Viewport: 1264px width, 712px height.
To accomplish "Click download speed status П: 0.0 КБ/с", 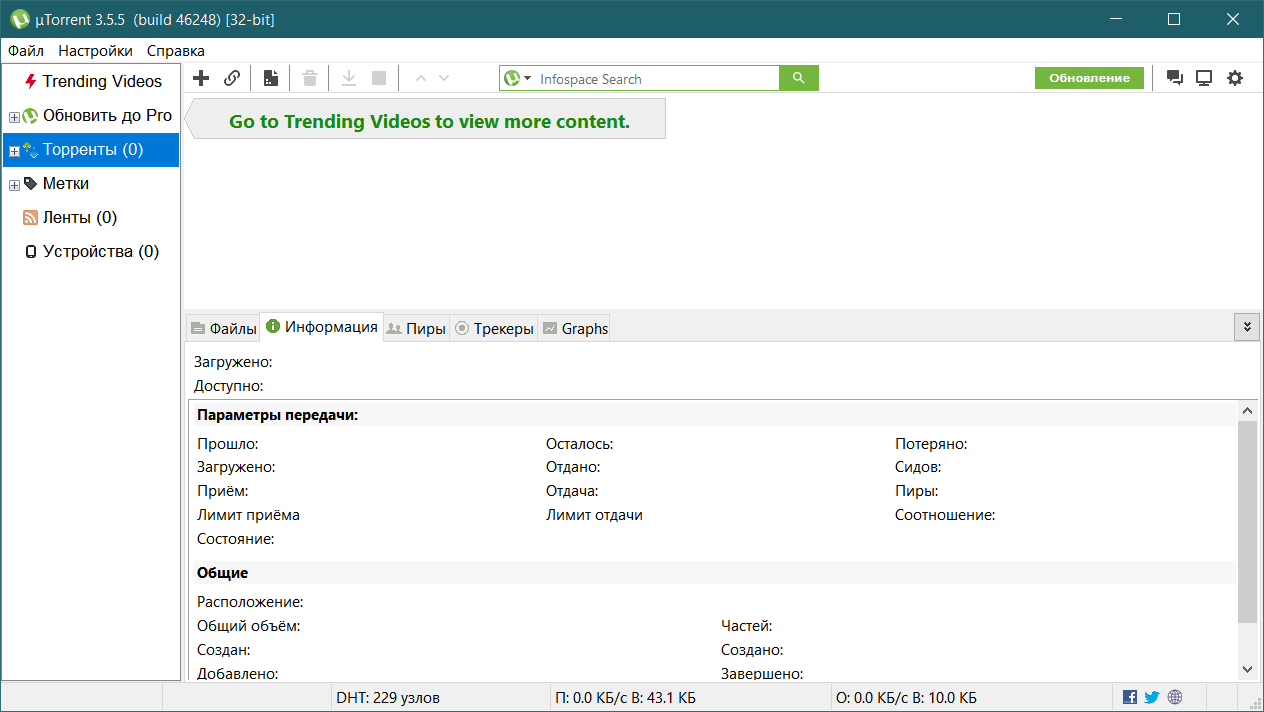I will coord(626,697).
